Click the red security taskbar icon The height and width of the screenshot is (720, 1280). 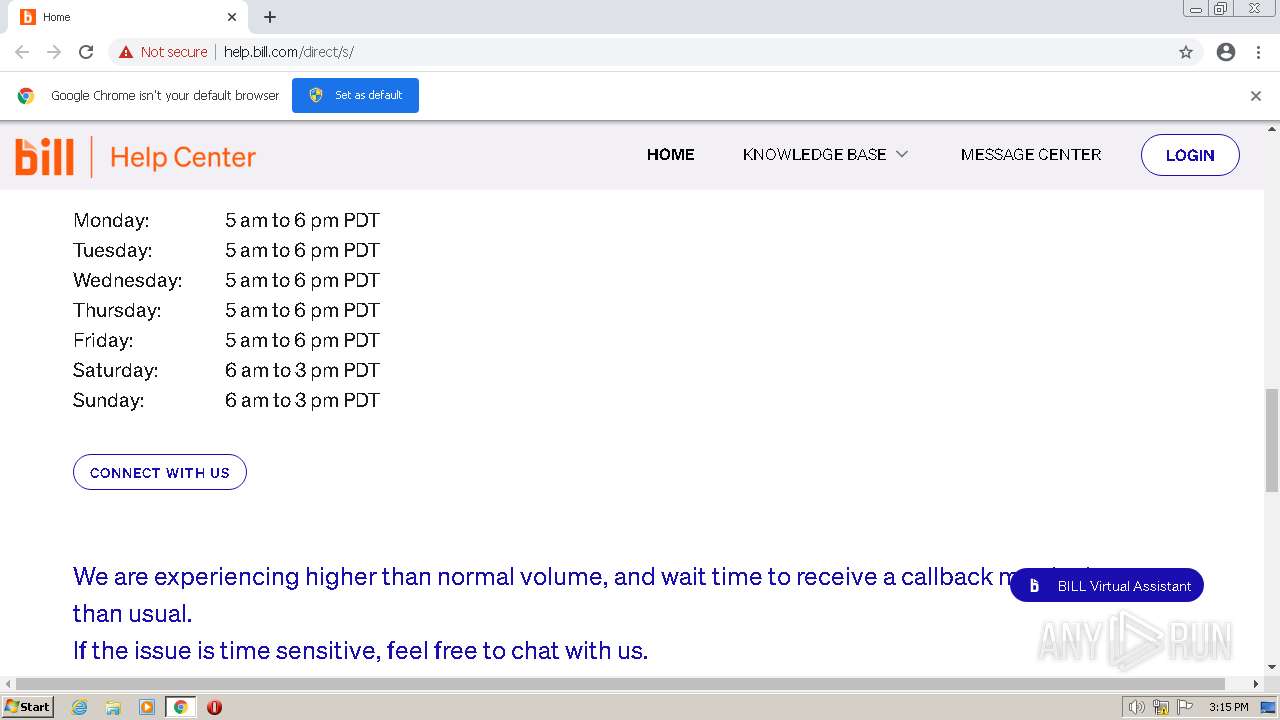[x=214, y=707]
